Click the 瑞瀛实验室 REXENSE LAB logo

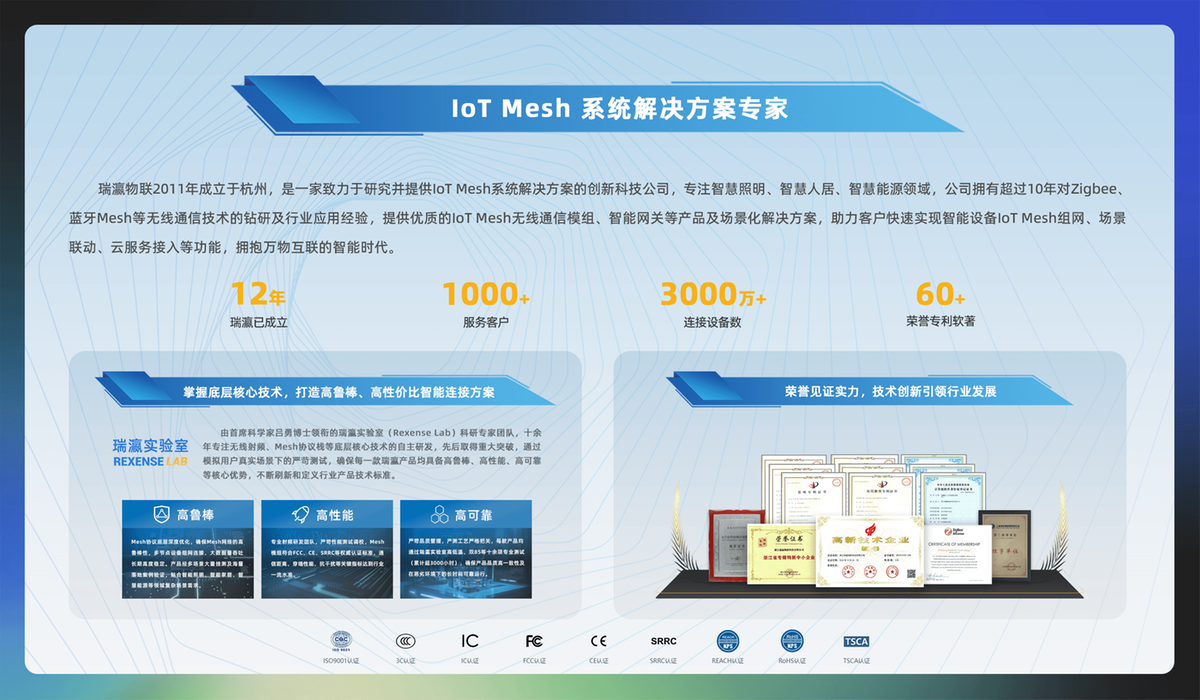pos(150,453)
